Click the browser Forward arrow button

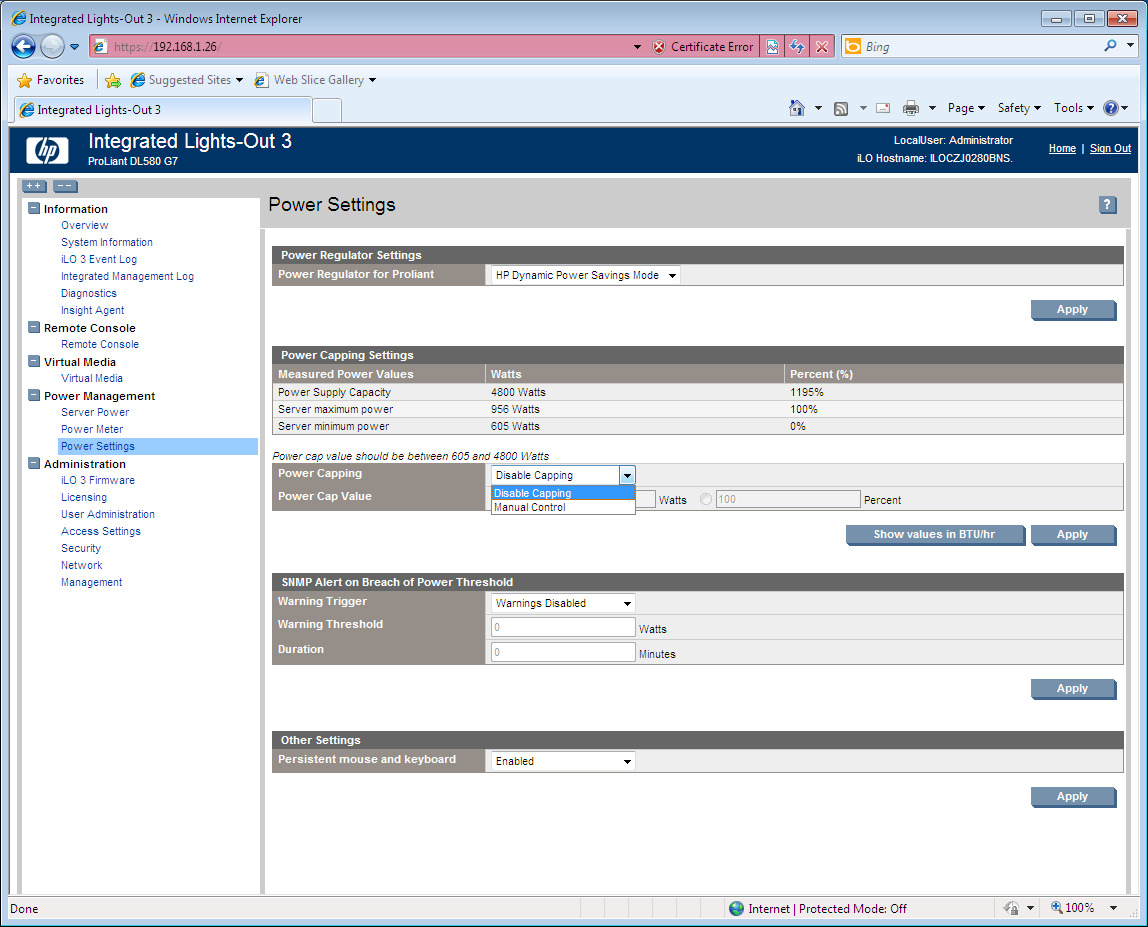tap(52, 47)
